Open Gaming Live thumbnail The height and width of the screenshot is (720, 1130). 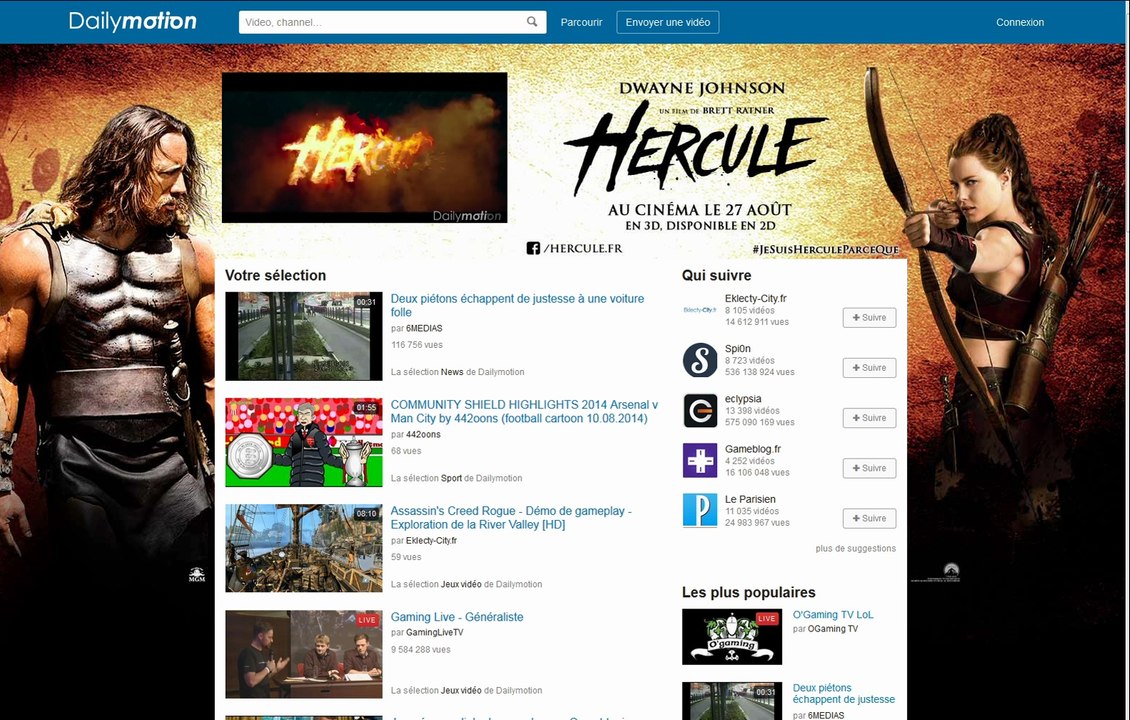coord(303,654)
